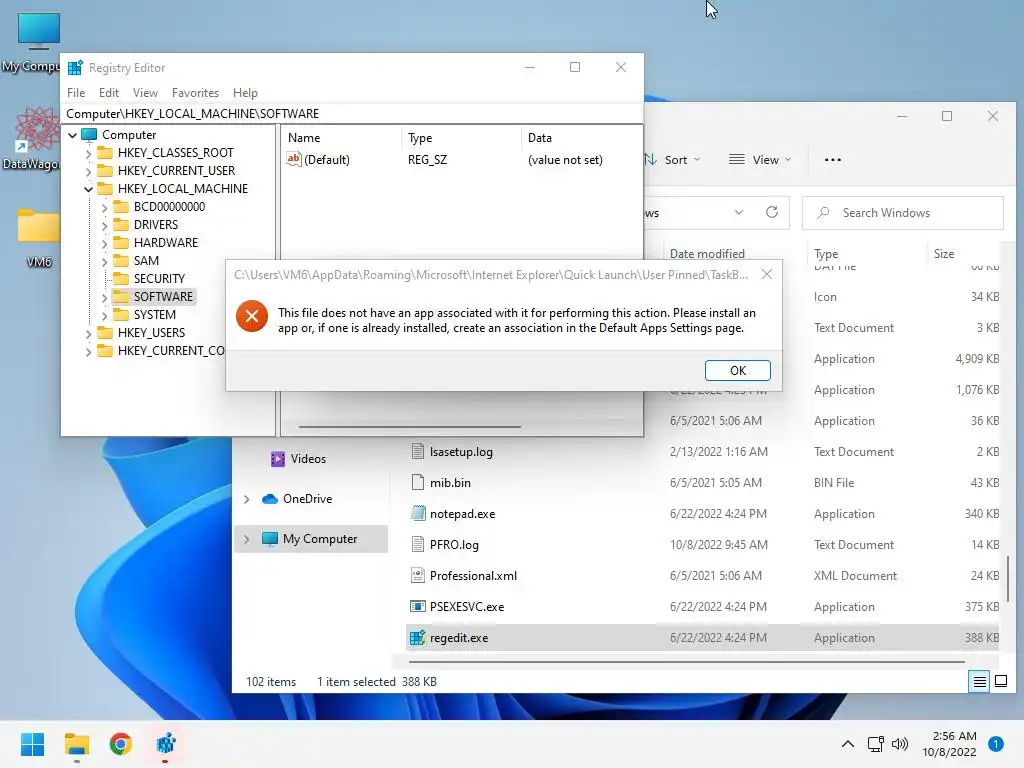Select lsasetup.log file icon
This screenshot has height=768, width=1024.
[x=418, y=451]
